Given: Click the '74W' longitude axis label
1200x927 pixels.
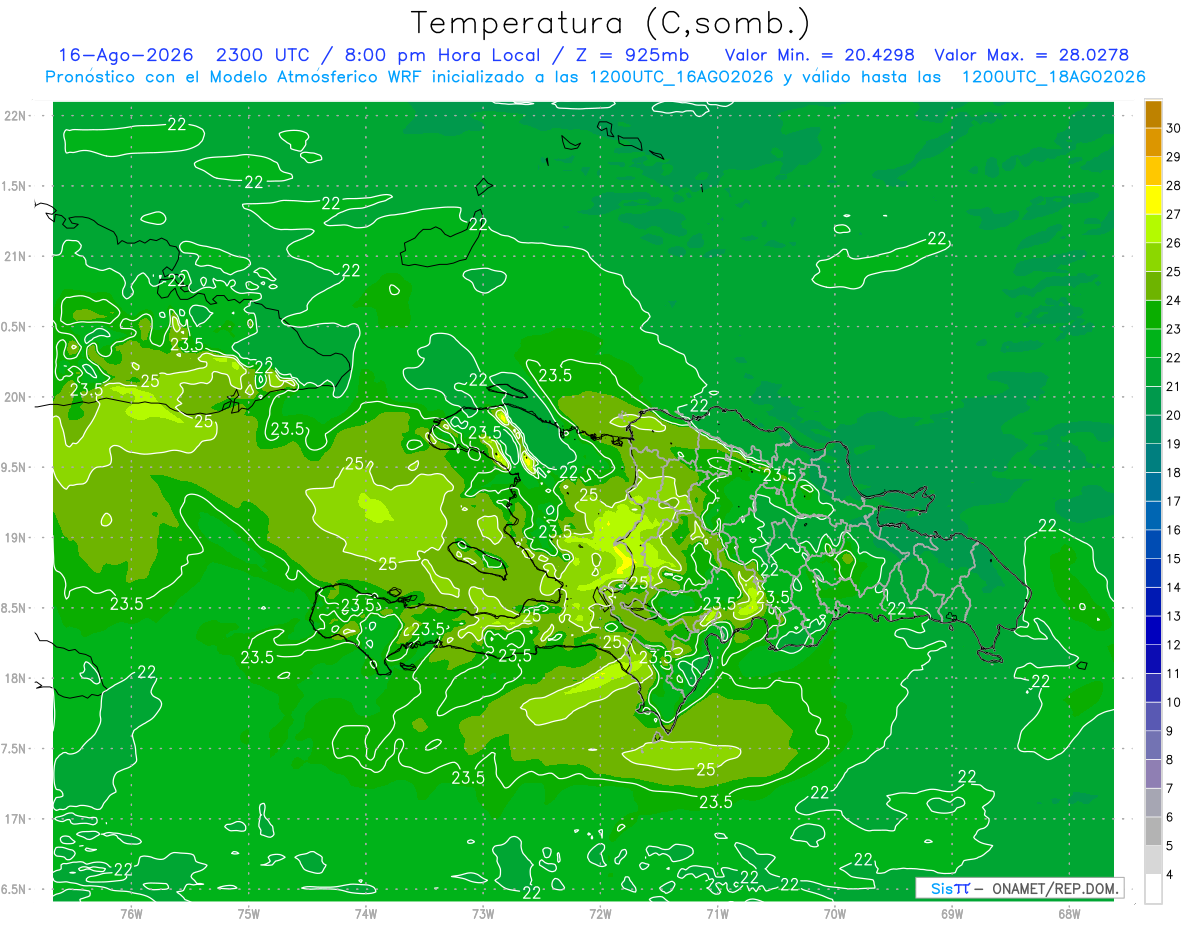Looking at the screenshot, I should tap(366, 913).
